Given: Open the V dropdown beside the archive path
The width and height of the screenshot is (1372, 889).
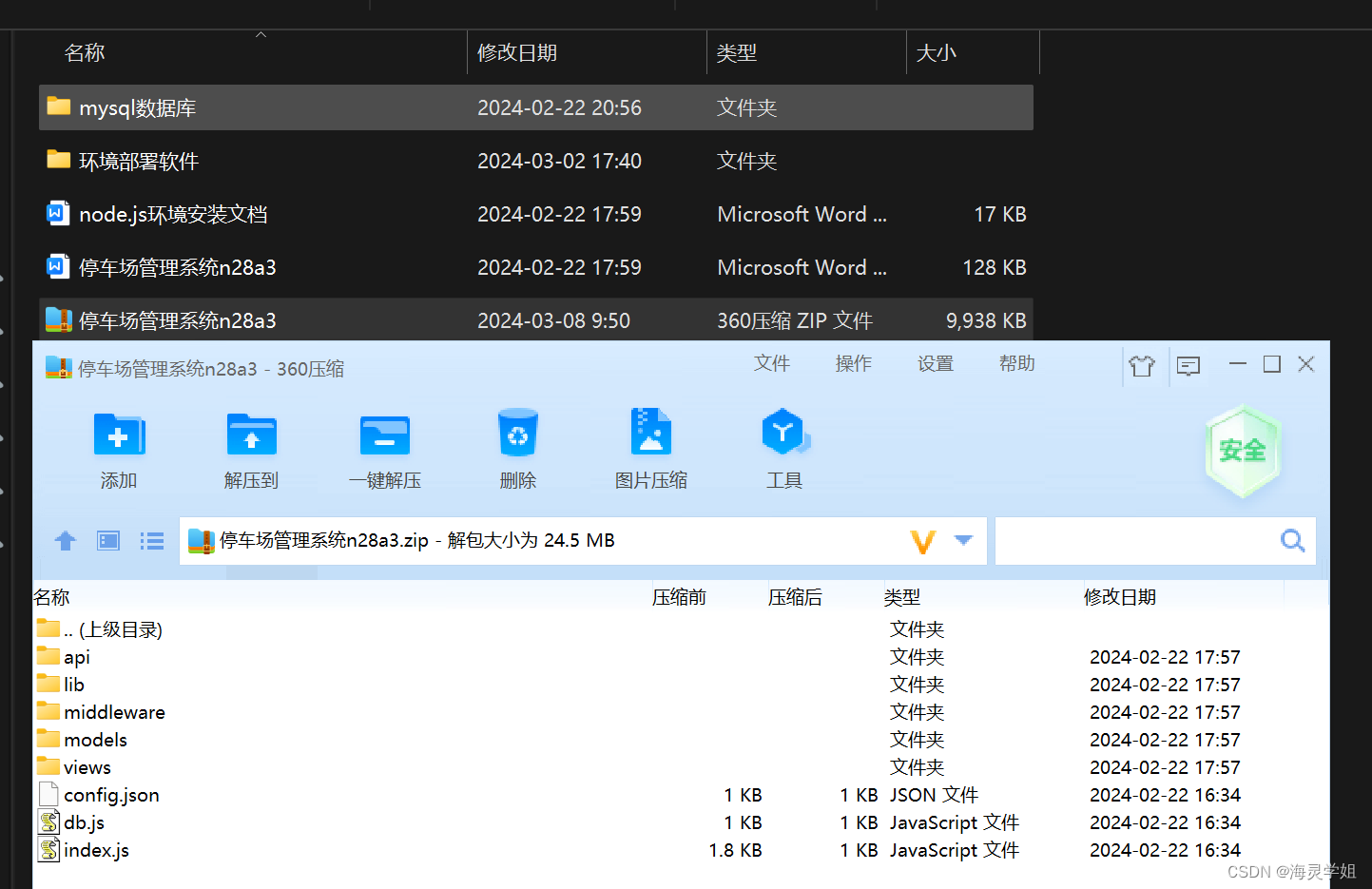Looking at the screenshot, I should [x=963, y=540].
